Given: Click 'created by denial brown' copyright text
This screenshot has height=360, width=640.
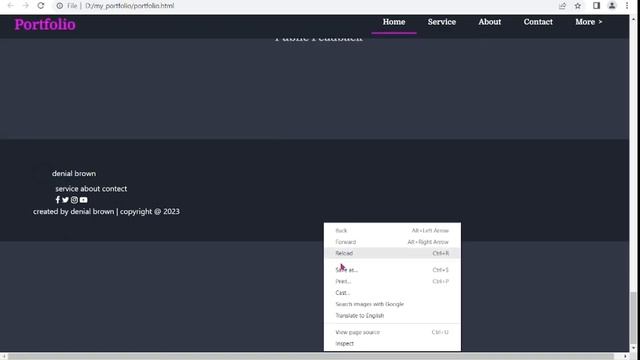Looking at the screenshot, I should click(x=106, y=211).
